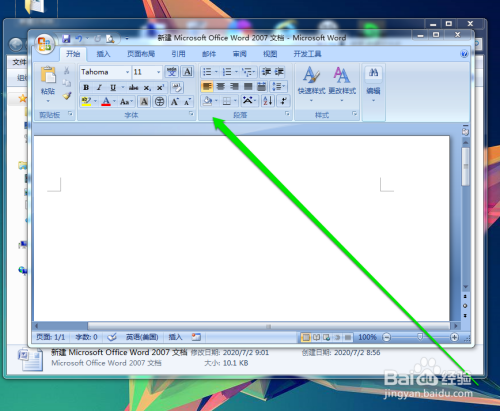Image resolution: width=500 pixels, height=411 pixels.
Task: Select the Format Painter brush icon
Action: tap(67, 96)
